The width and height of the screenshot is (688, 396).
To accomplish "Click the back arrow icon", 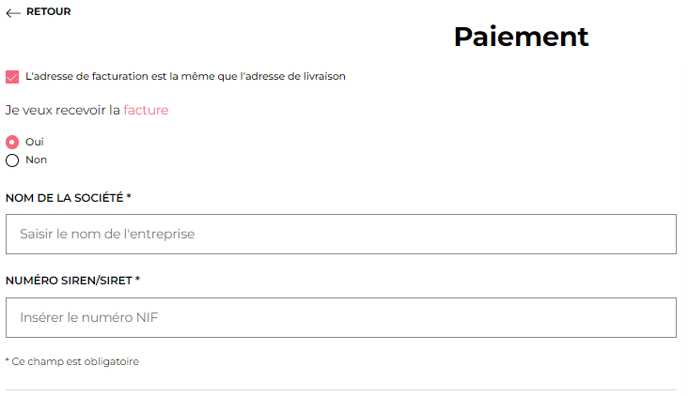I will (13, 13).
